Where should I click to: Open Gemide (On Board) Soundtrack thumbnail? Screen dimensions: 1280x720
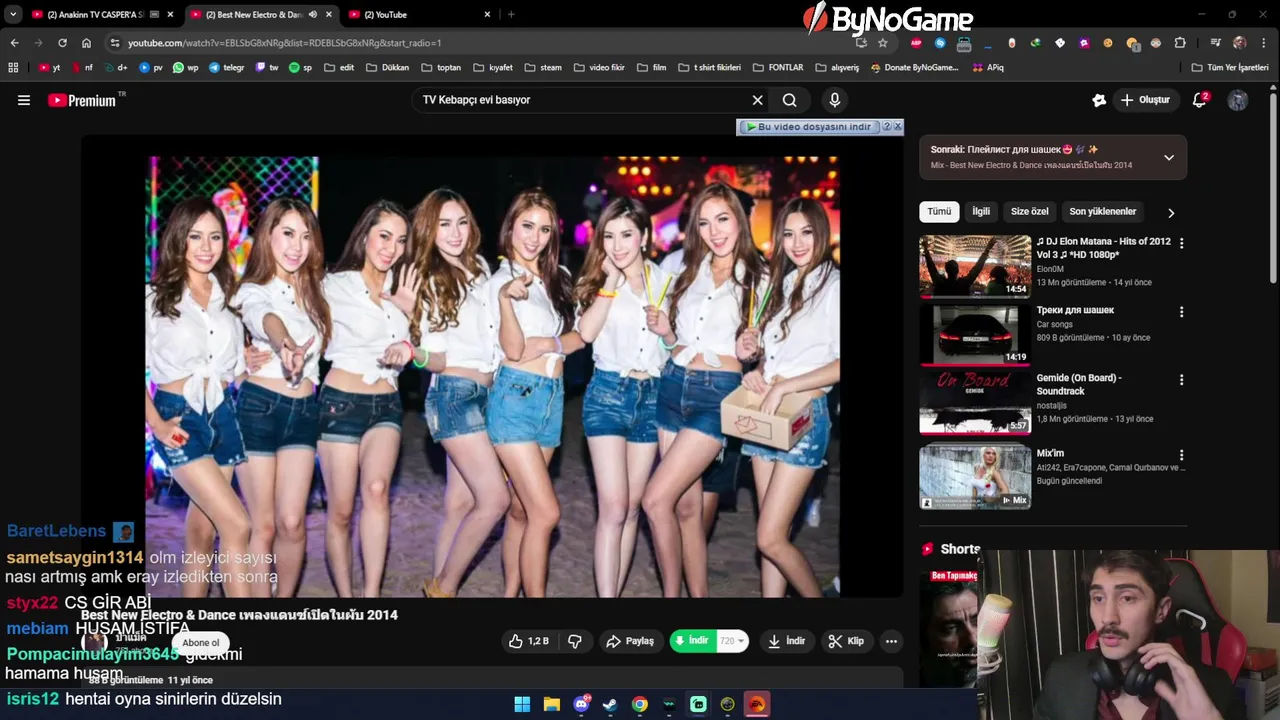point(975,403)
